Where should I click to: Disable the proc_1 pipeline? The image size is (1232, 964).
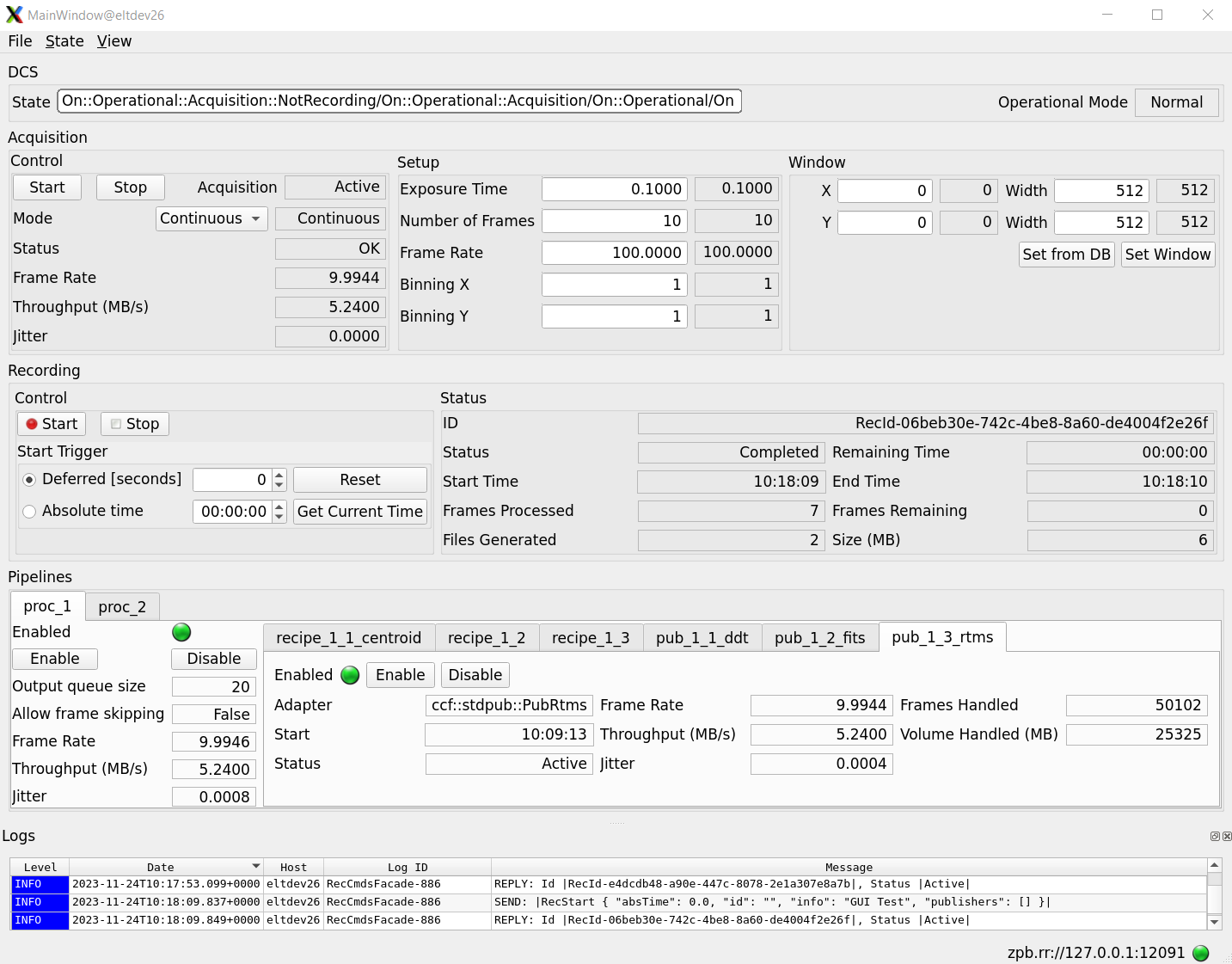point(214,659)
